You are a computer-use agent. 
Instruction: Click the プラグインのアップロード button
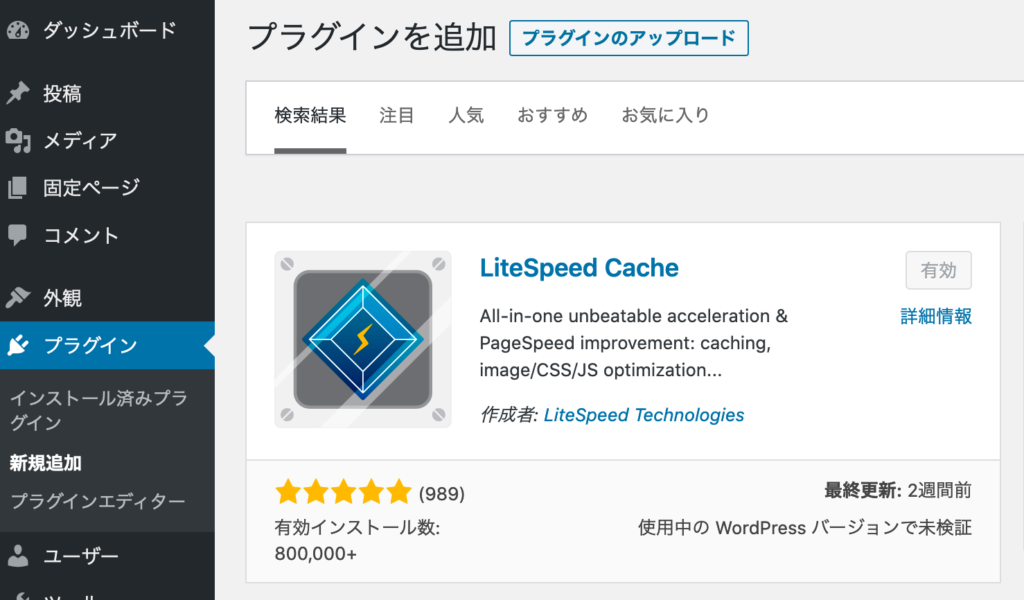[x=628, y=38]
